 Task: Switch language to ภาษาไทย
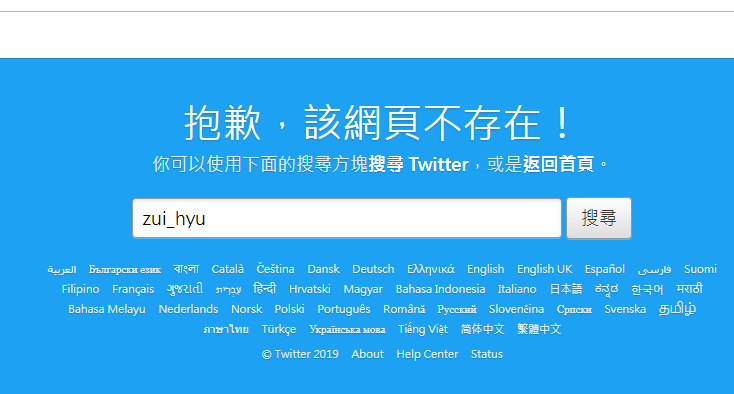point(226,329)
